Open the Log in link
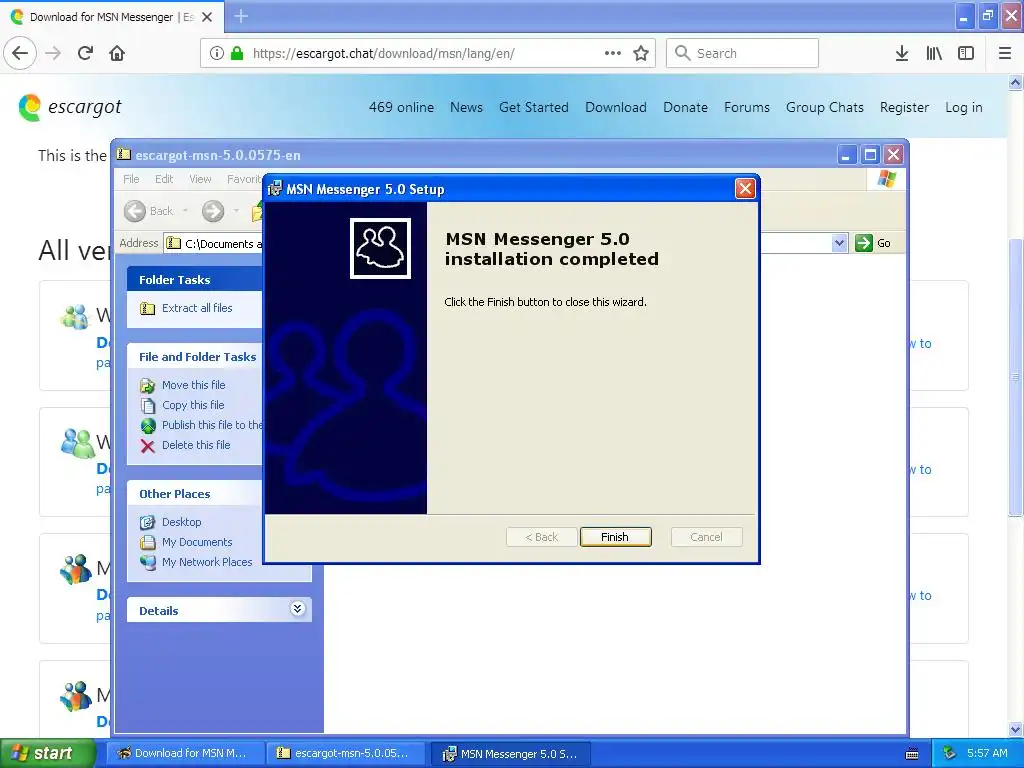The image size is (1024, 768). pyautogui.click(x=963, y=107)
